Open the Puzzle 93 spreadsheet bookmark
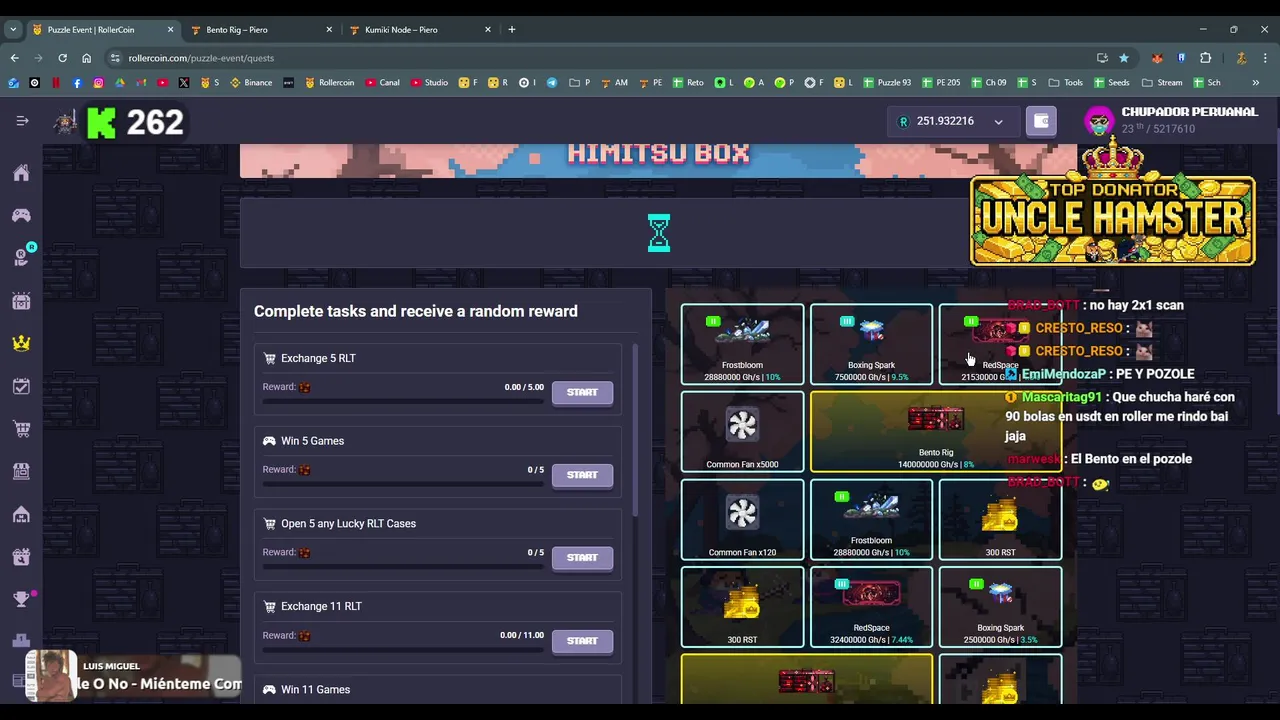 887,83
